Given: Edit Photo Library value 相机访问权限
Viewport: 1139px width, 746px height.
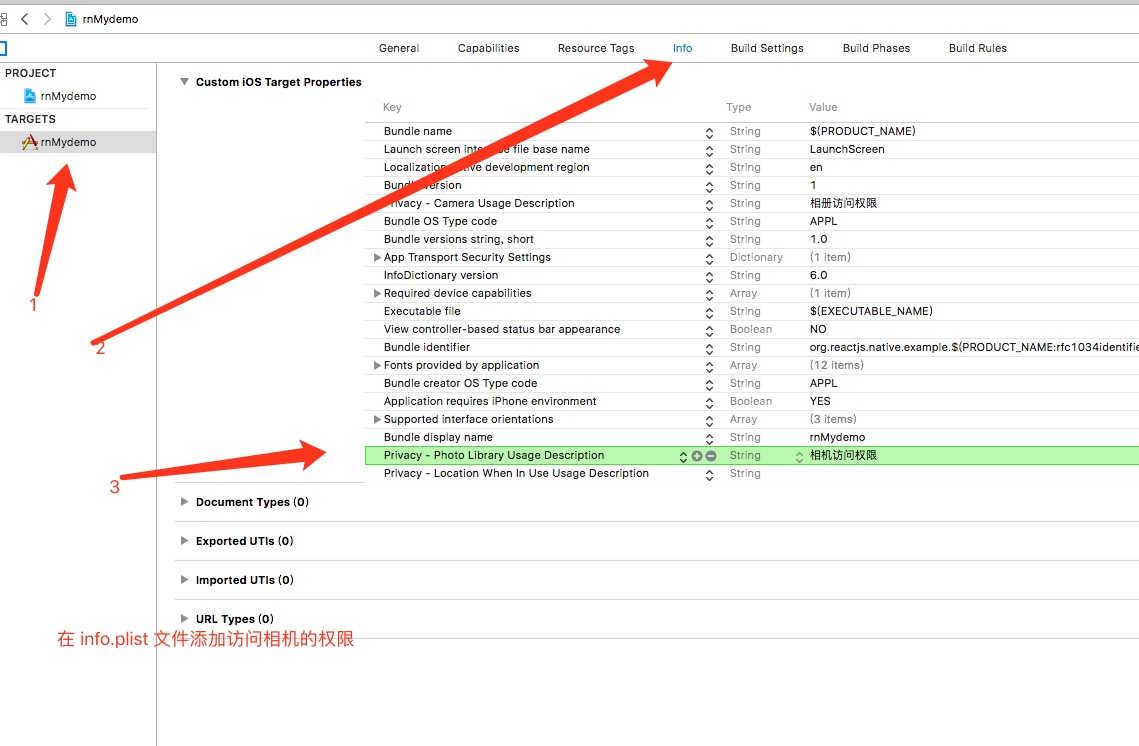Looking at the screenshot, I should point(843,455).
